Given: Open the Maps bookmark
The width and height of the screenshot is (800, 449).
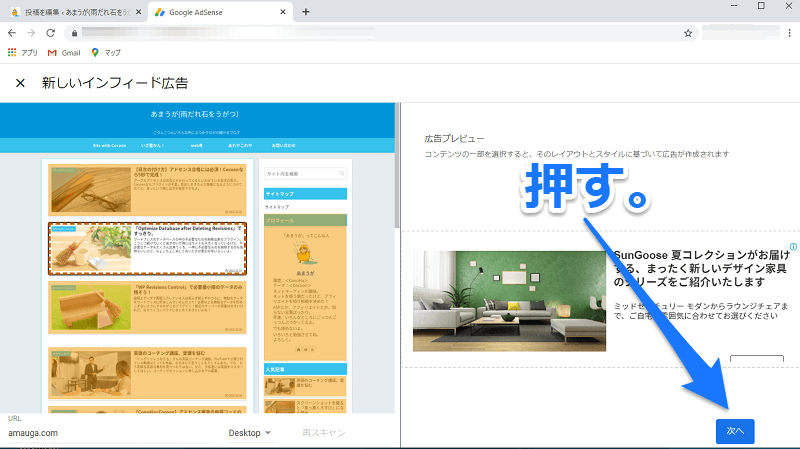Looking at the screenshot, I should [x=106, y=52].
